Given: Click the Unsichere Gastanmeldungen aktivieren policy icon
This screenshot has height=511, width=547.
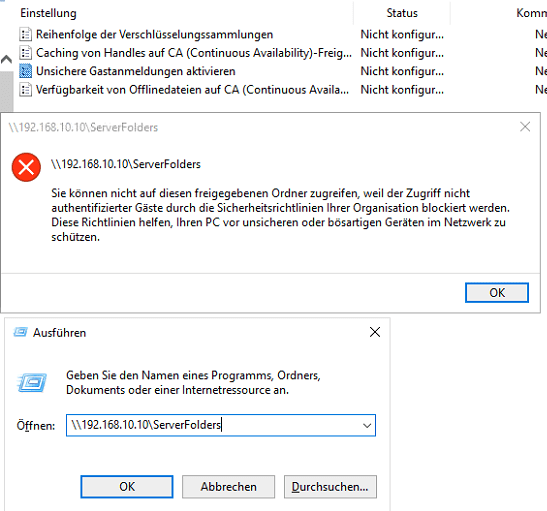Looking at the screenshot, I should coord(25,71).
